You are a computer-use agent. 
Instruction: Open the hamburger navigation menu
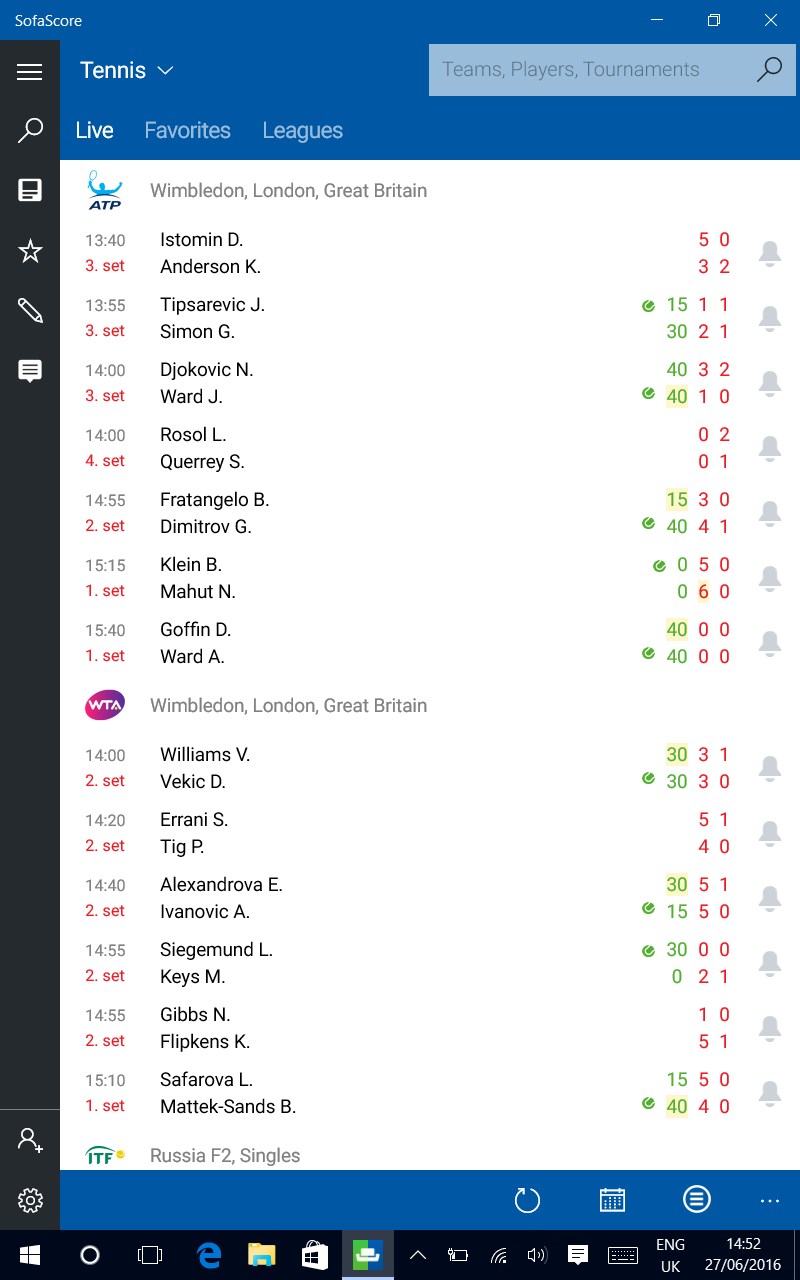tap(30, 71)
